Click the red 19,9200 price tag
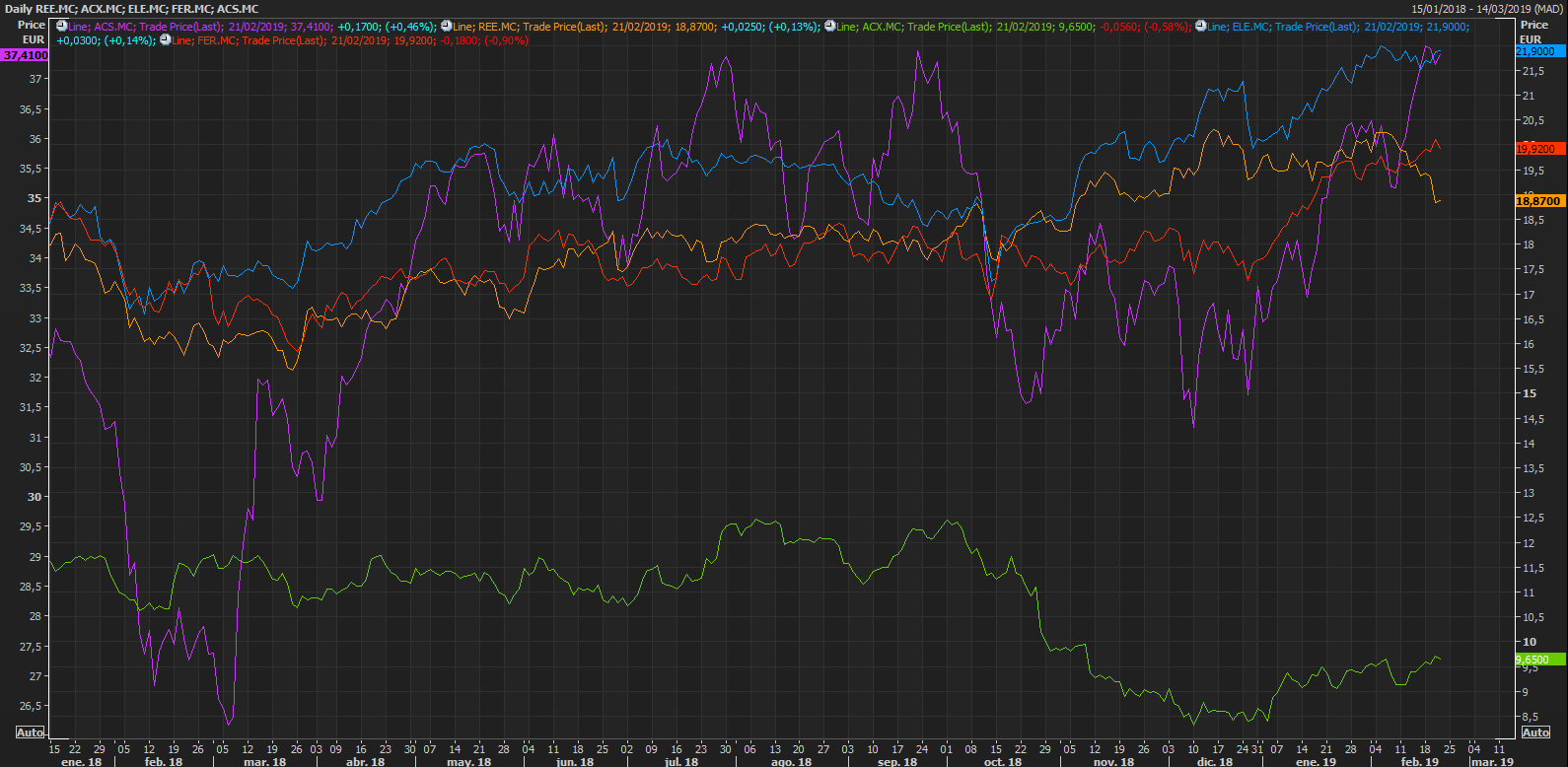The image size is (1568, 767). click(x=1537, y=149)
